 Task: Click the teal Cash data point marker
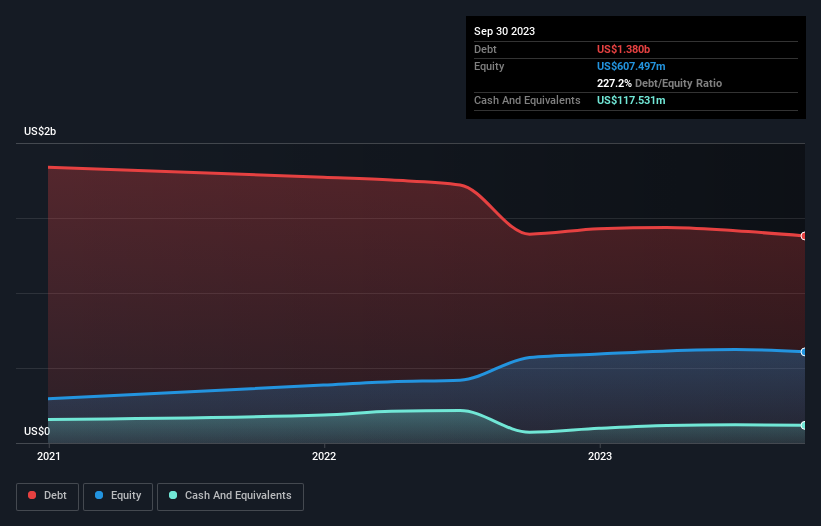[804, 426]
